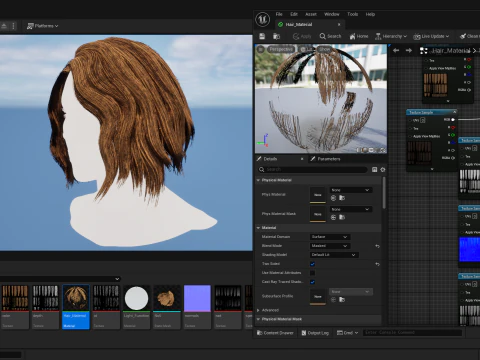Open the Blend Mode dropdown

(x=330, y=246)
